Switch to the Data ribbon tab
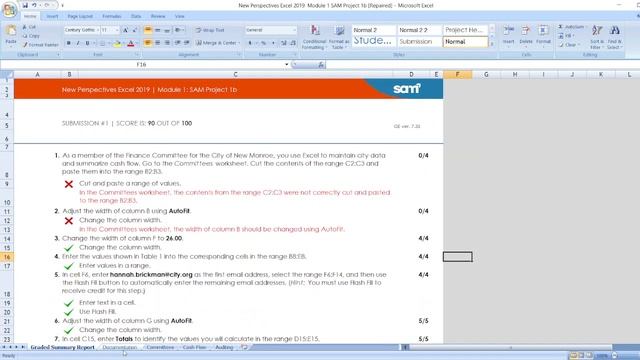This screenshot has height=360, width=640. (136, 16)
